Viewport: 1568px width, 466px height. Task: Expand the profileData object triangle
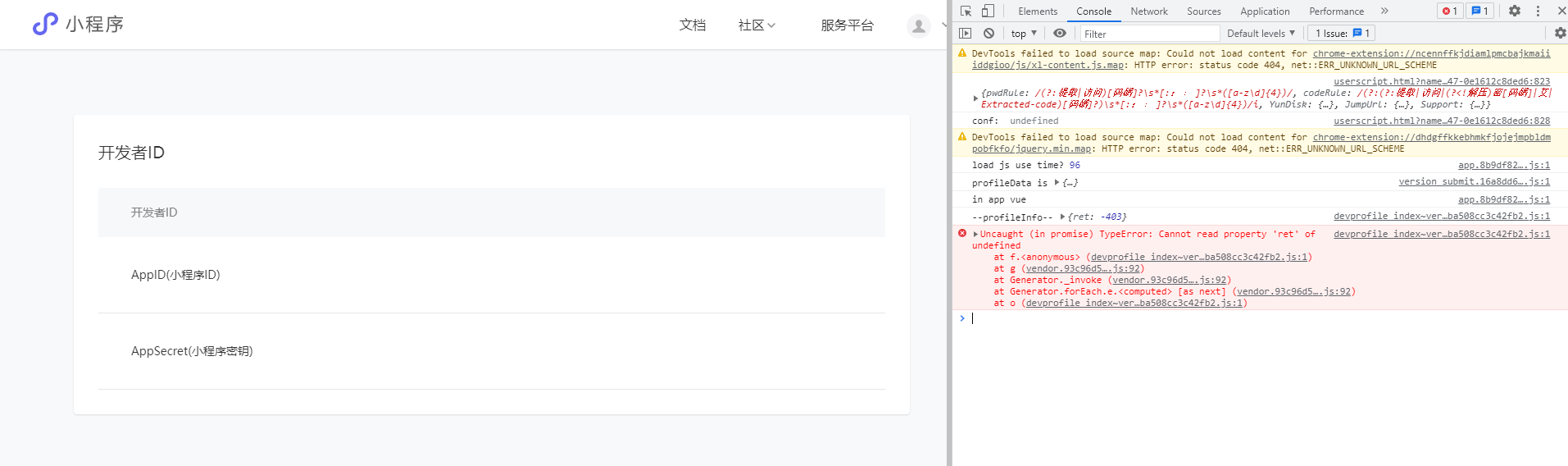click(x=1057, y=182)
